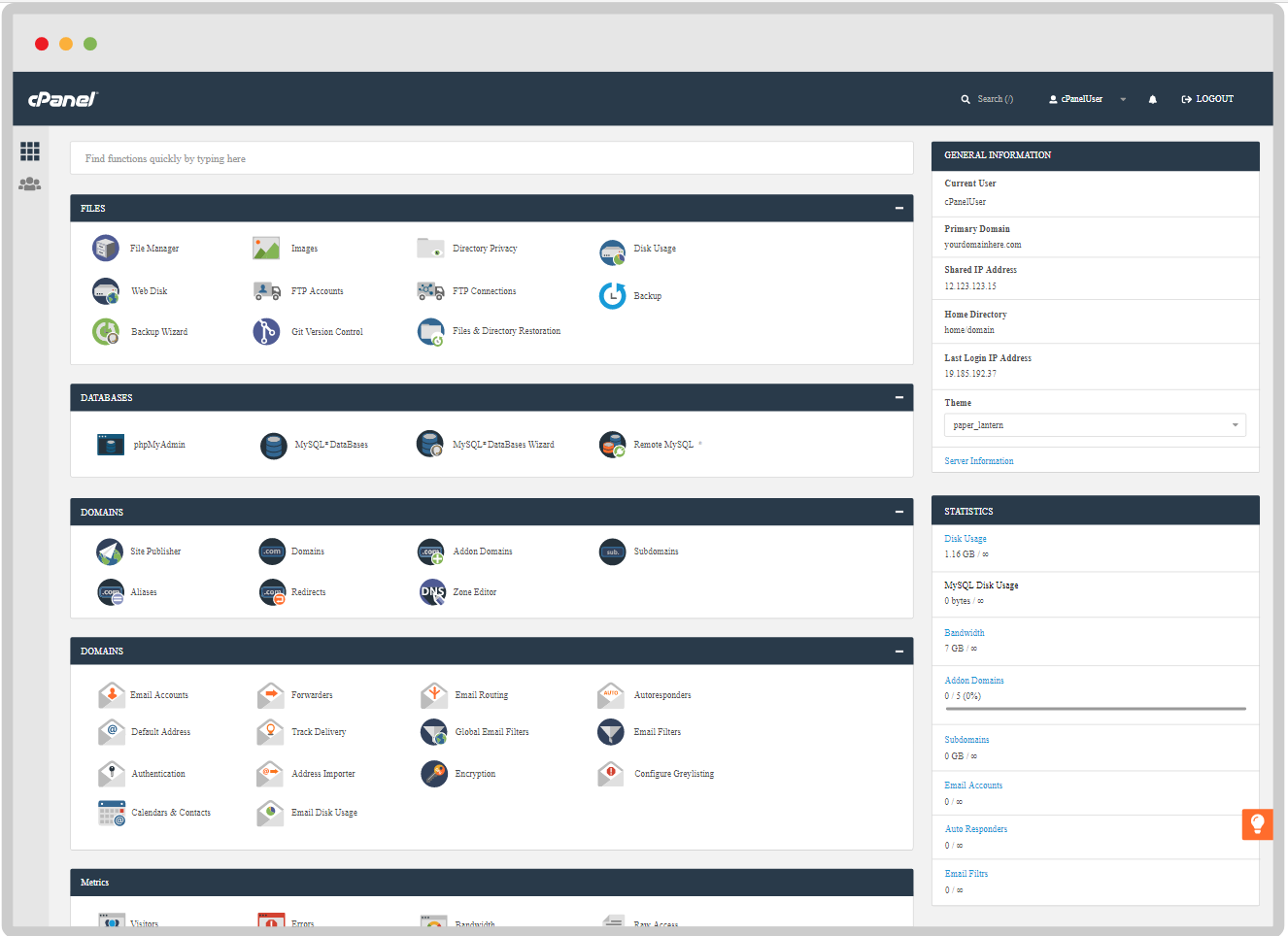The width and height of the screenshot is (1288, 936).
Task: Open Git Version Control
Action: click(x=330, y=331)
